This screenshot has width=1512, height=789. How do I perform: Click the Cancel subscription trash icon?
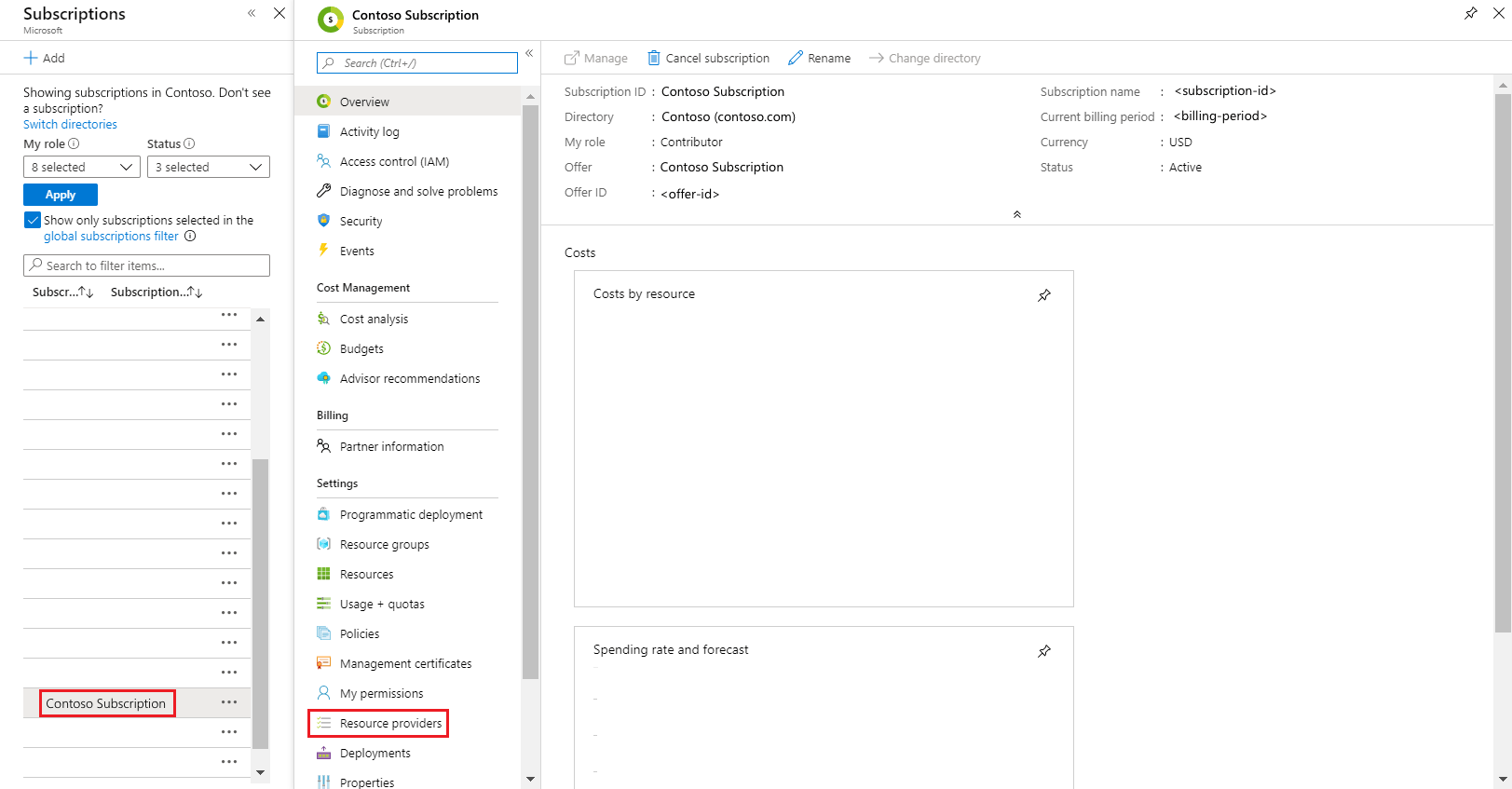pos(654,58)
